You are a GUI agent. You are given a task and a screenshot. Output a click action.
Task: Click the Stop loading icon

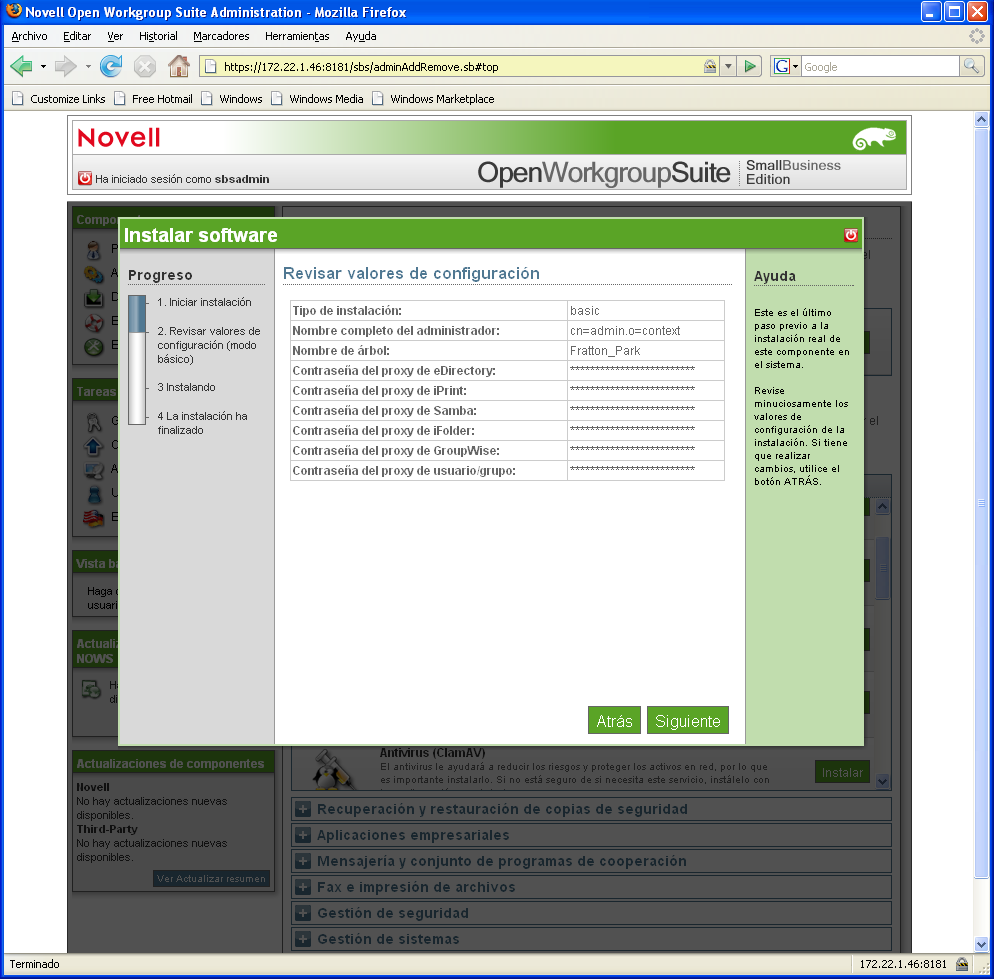145,66
